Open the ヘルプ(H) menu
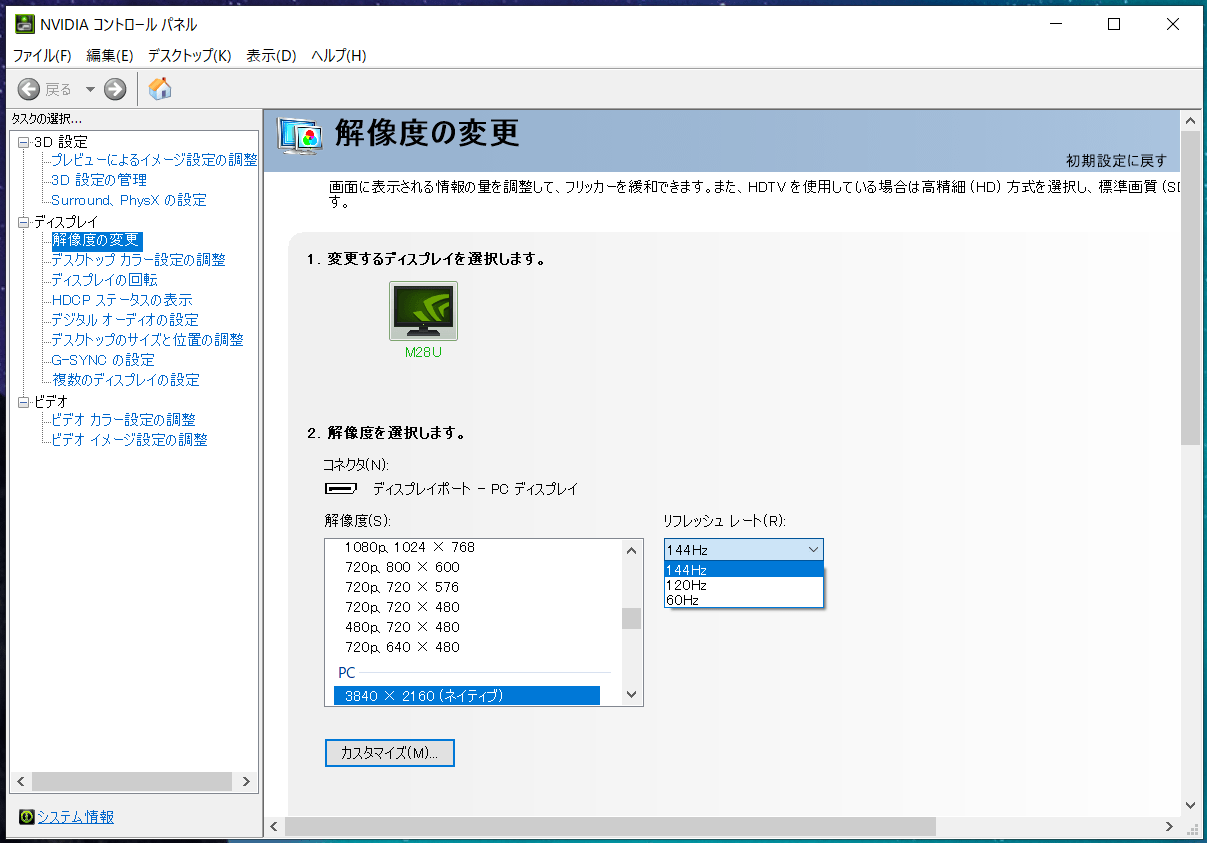1207x843 pixels. tap(339, 56)
